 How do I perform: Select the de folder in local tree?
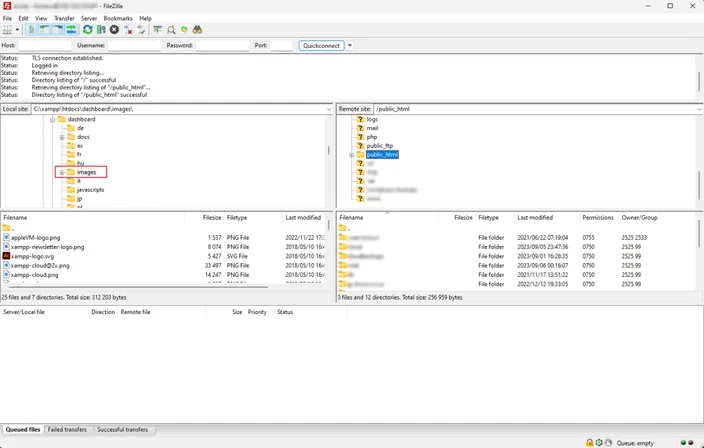click(x=80, y=128)
